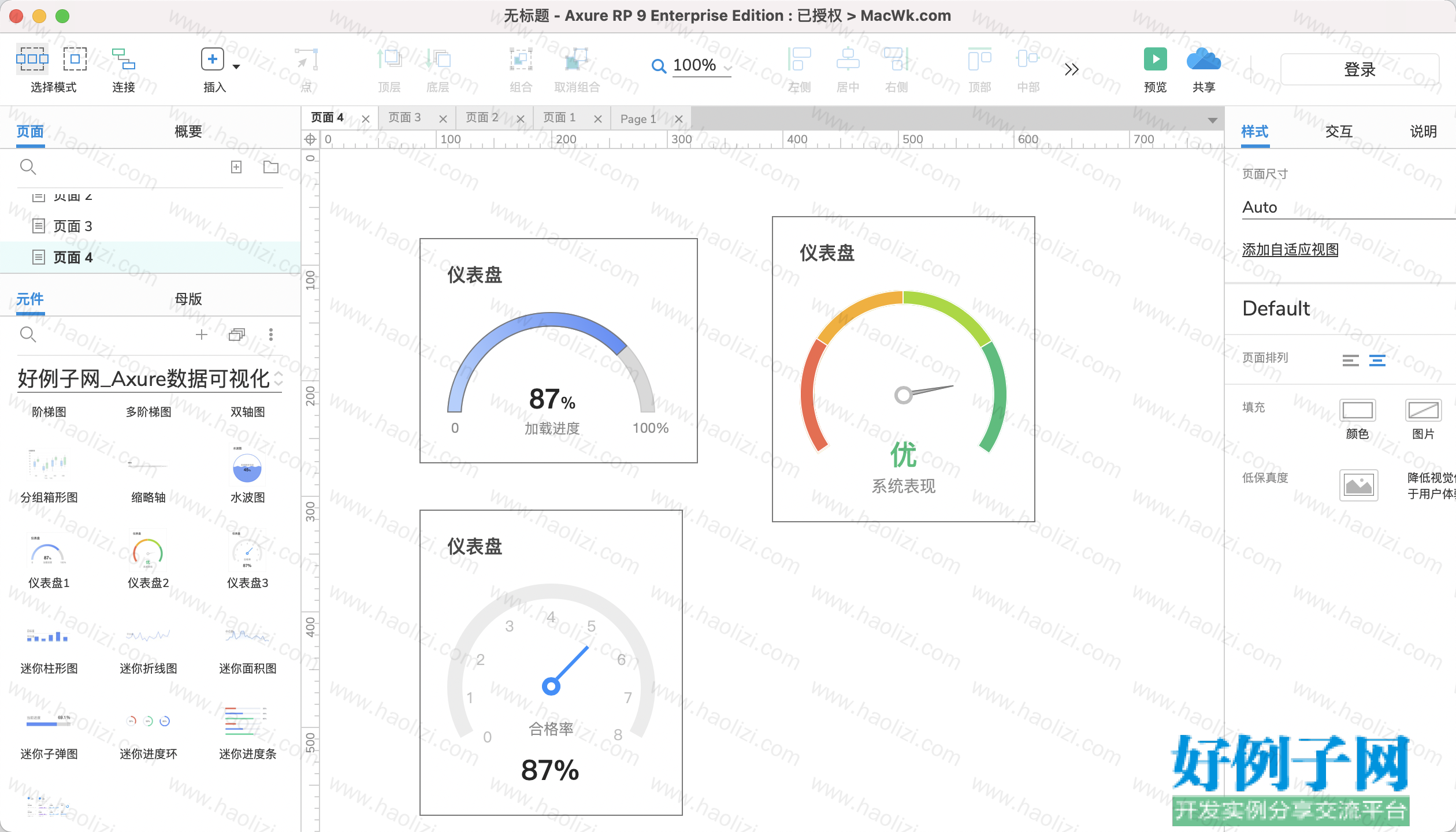Switch to the 说明 notes tab
The width and height of the screenshot is (1456, 832).
tap(1423, 132)
